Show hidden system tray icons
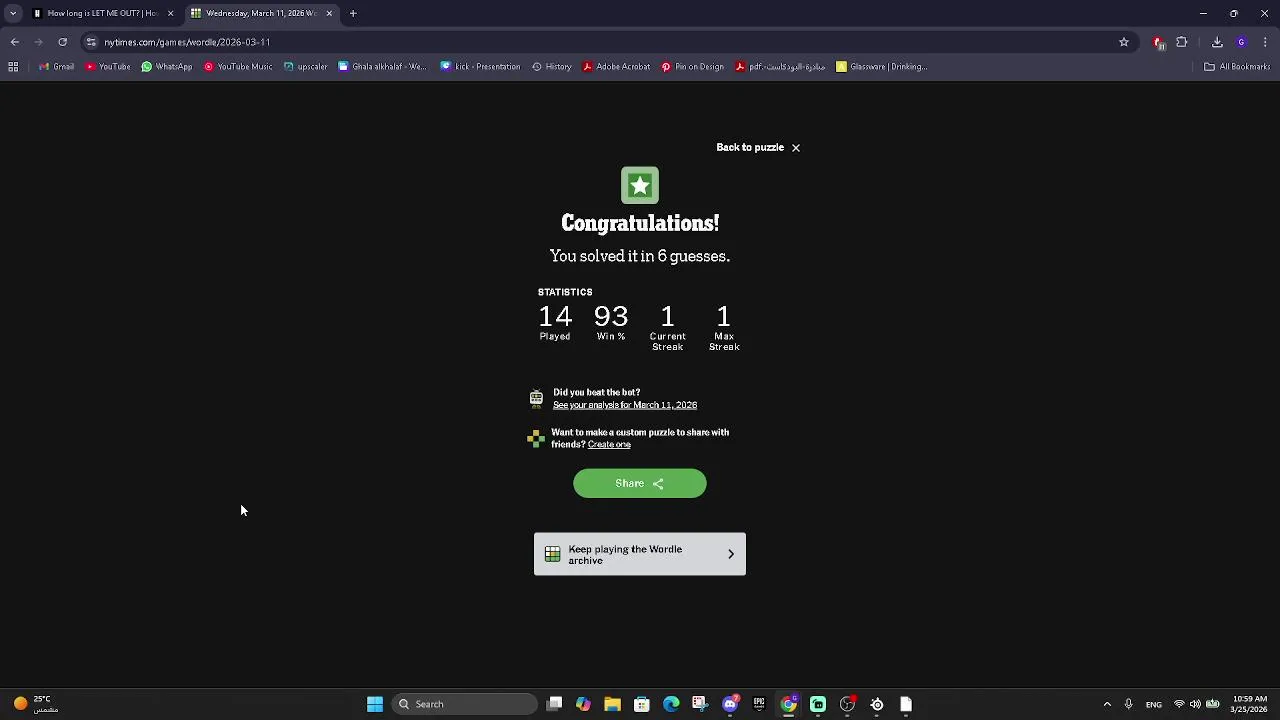Image resolution: width=1280 pixels, height=720 pixels. [x=1107, y=705]
